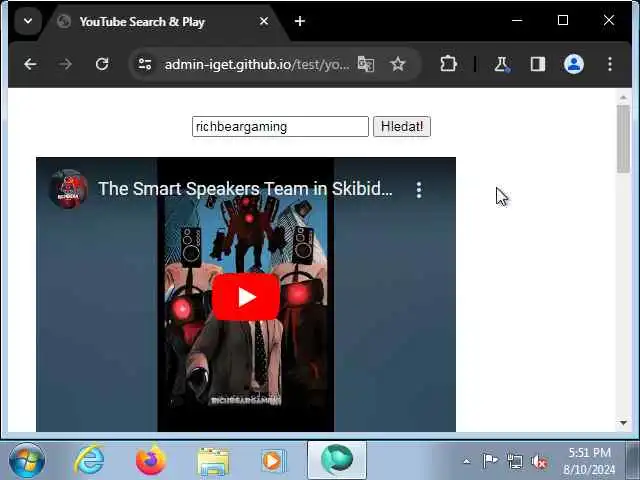The width and height of the screenshot is (640, 480).
Task: Launch Firefox from taskbar
Action: 151,460
